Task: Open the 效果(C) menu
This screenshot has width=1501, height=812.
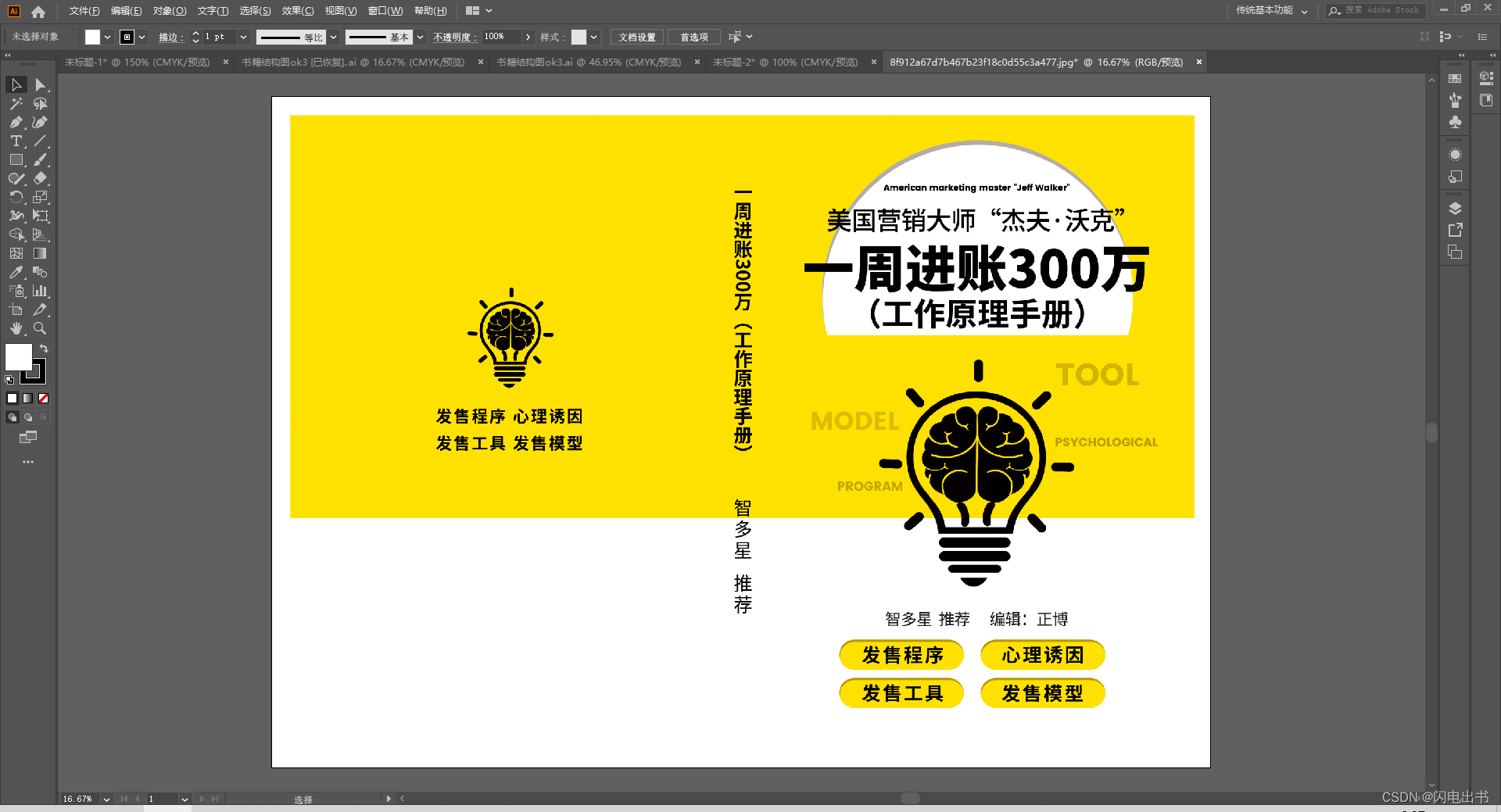Action: (298, 11)
